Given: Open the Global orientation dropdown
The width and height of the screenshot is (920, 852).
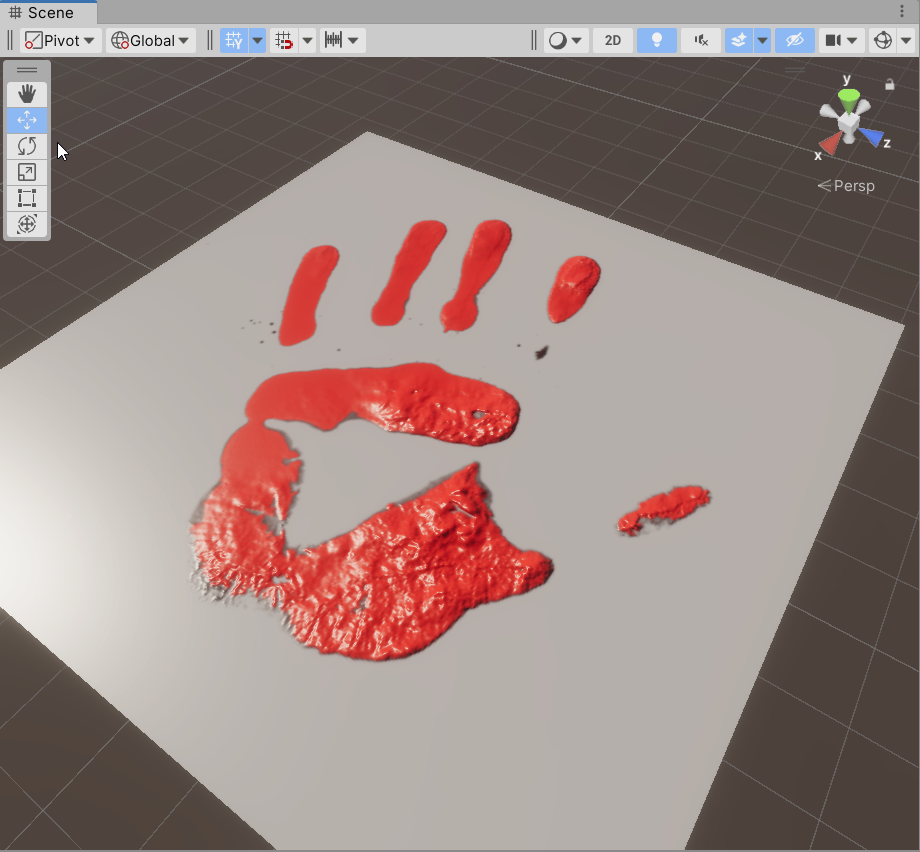Looking at the screenshot, I should coord(148,40).
